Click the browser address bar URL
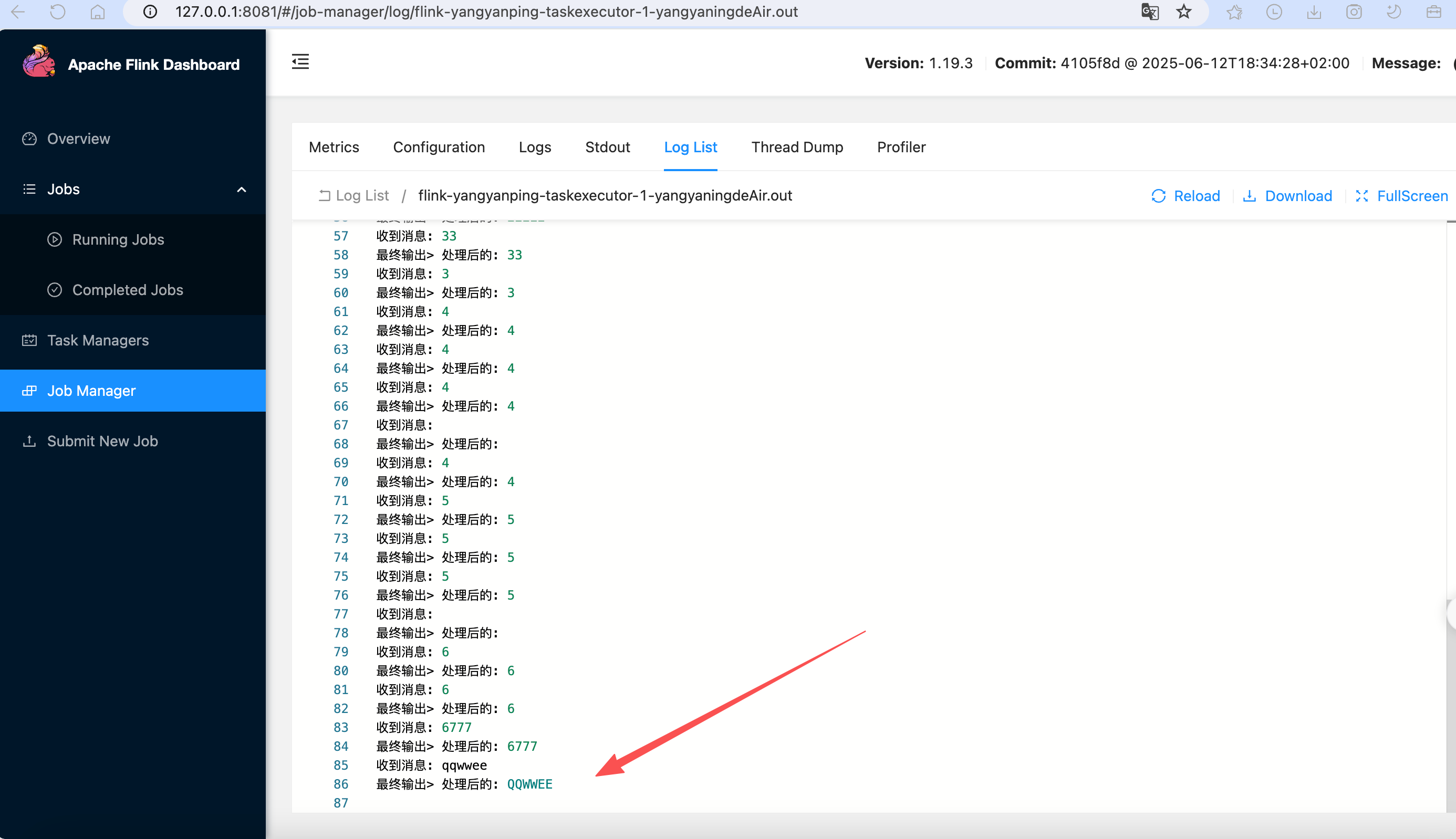This screenshot has height=839, width=1456. pyautogui.click(x=486, y=12)
